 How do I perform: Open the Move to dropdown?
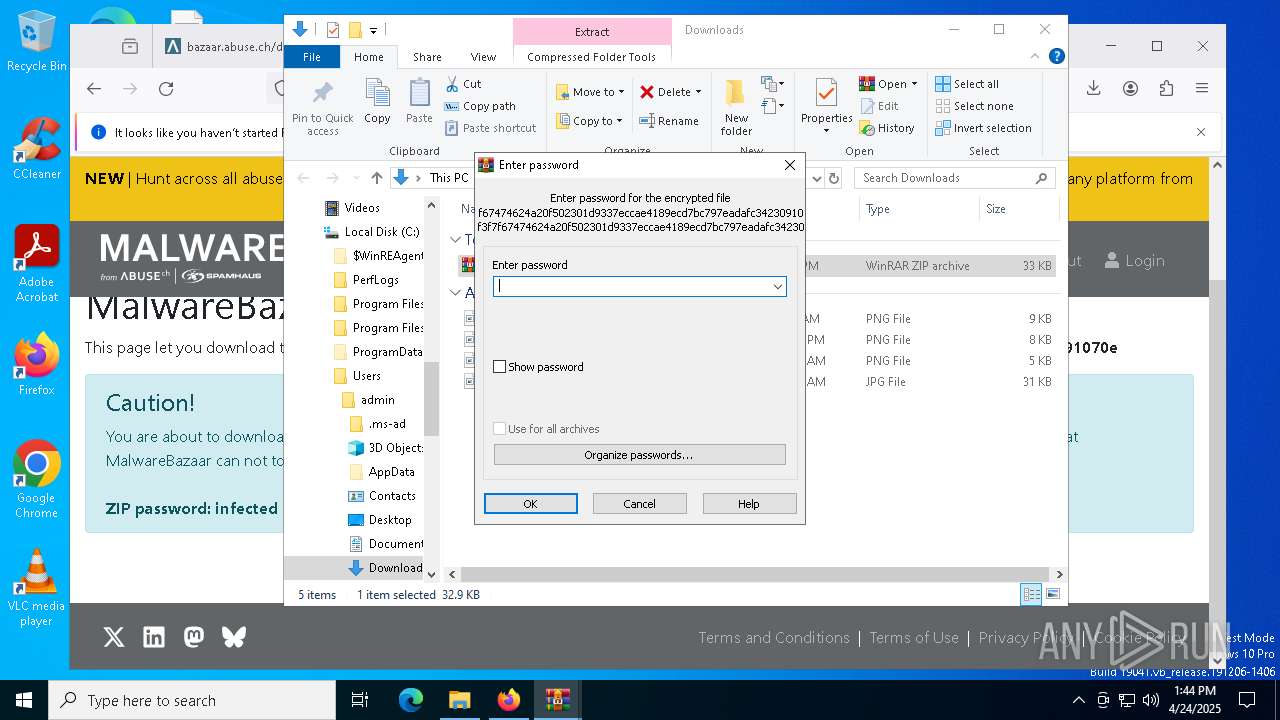point(590,92)
